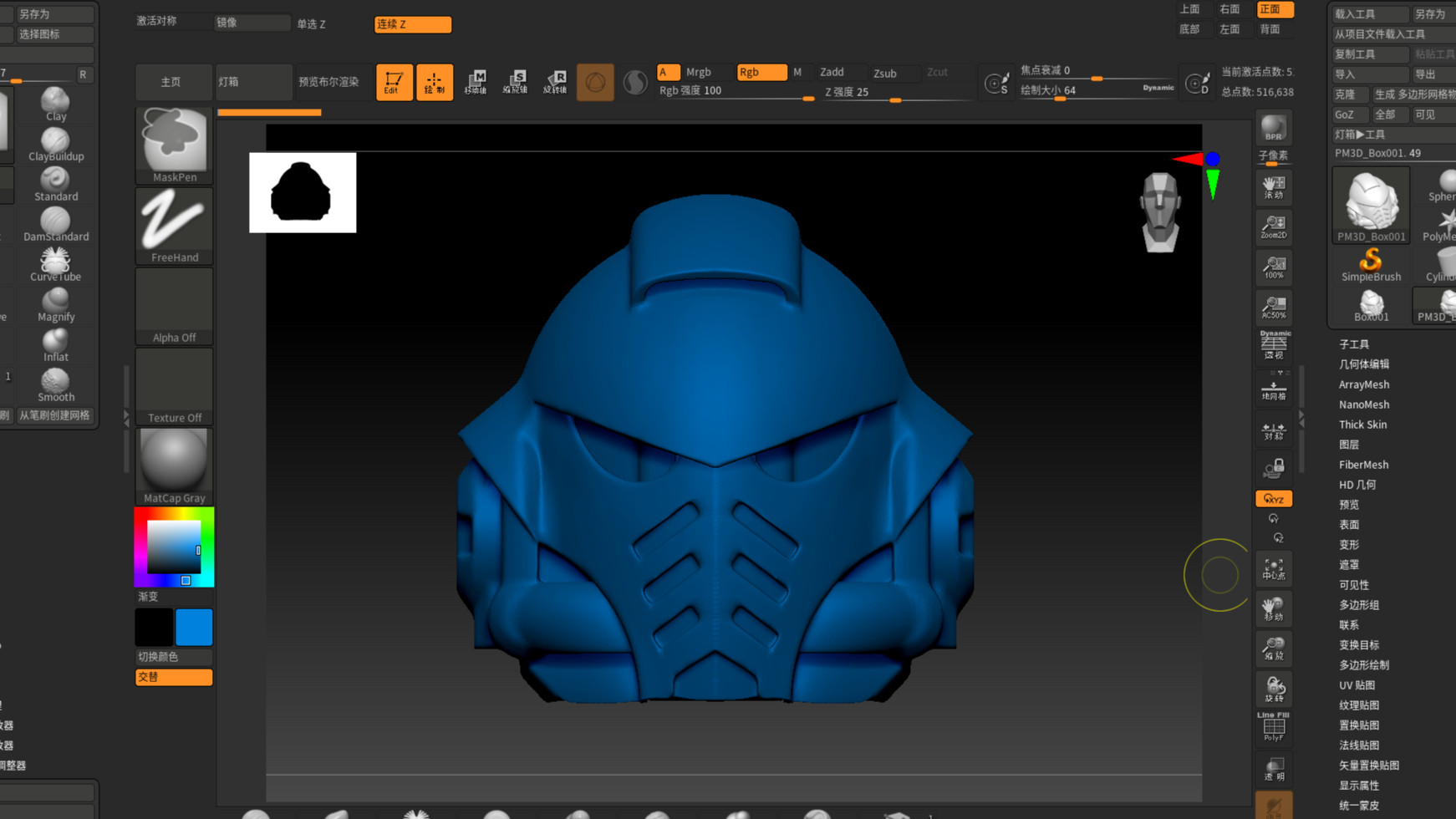Toggle PolyF Line Fill display

pos(1273,727)
